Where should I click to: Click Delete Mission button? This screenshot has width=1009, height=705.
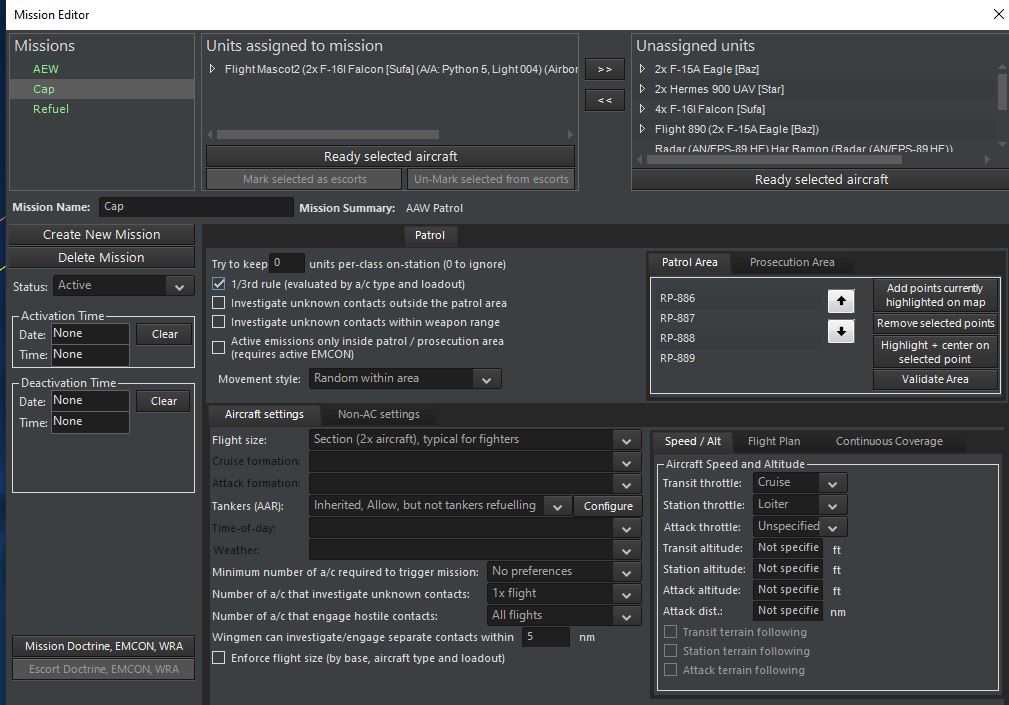tap(102, 257)
